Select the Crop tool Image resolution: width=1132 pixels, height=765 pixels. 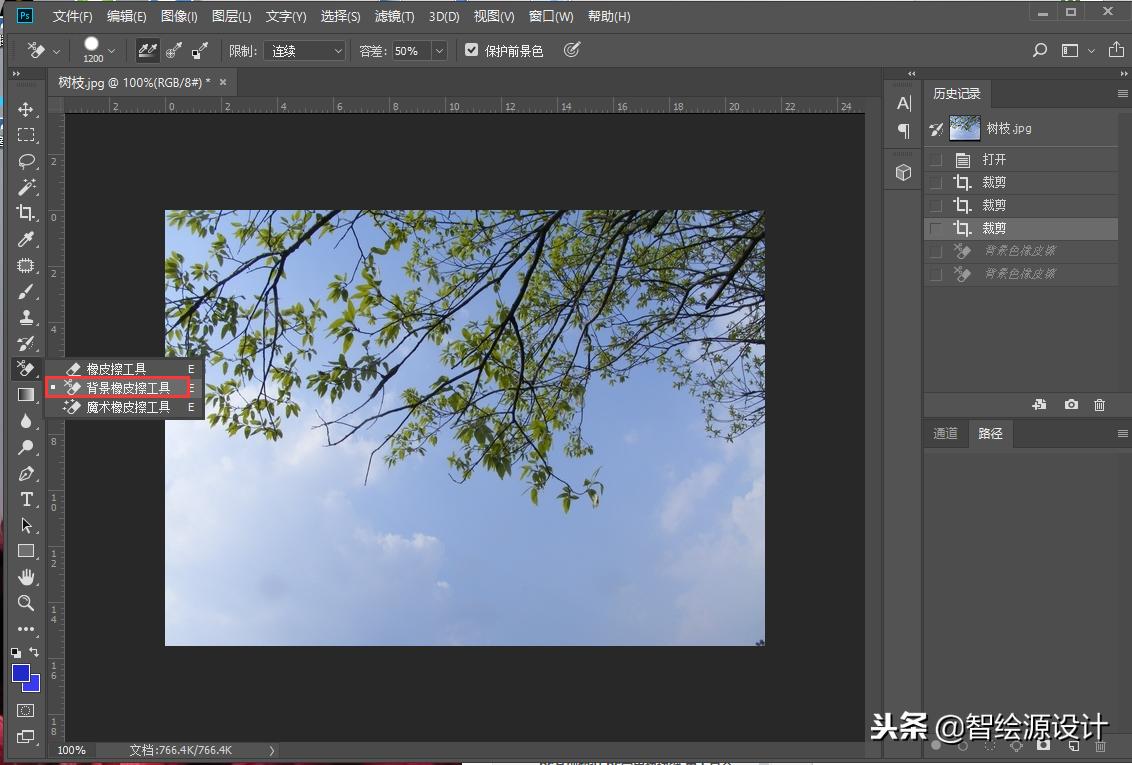tap(26, 213)
